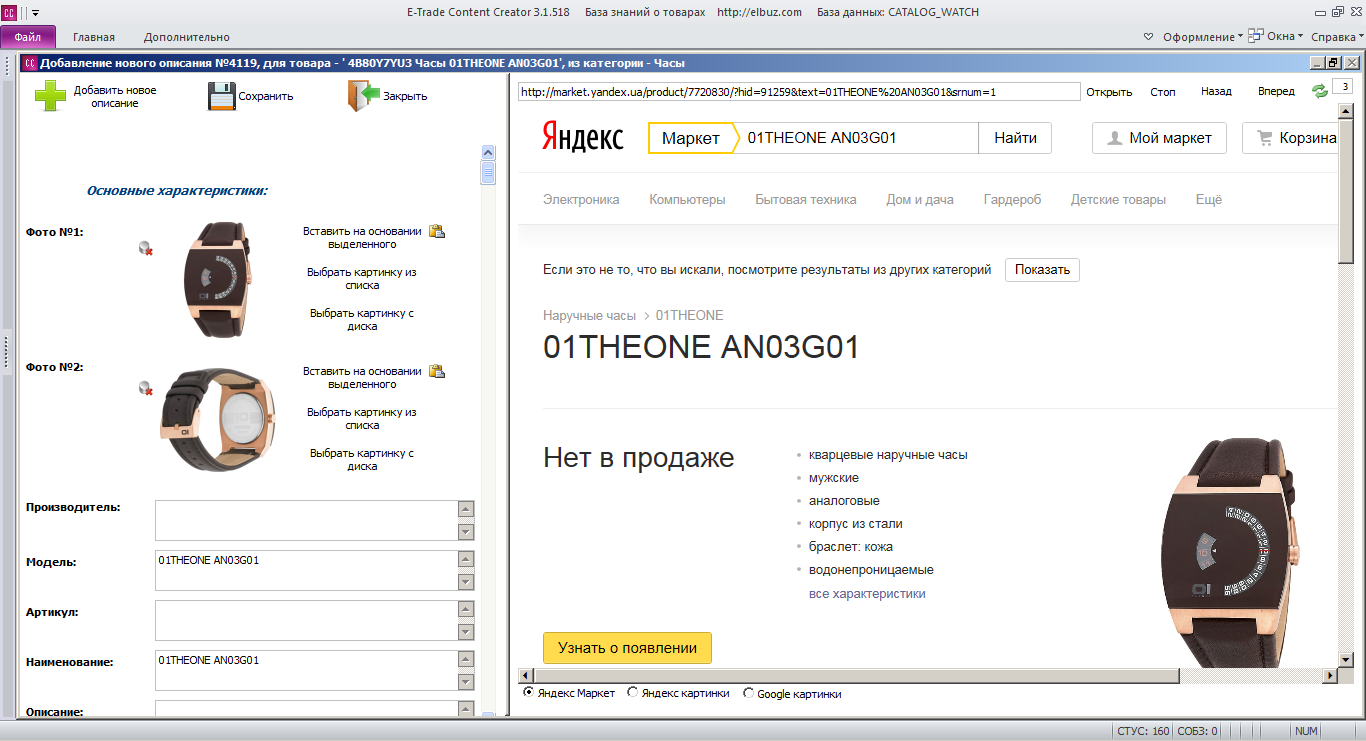Screen dimensions: 1366x741
Task: Click Вставить на основании выделенного for Photo №1
Action: [x=362, y=237]
